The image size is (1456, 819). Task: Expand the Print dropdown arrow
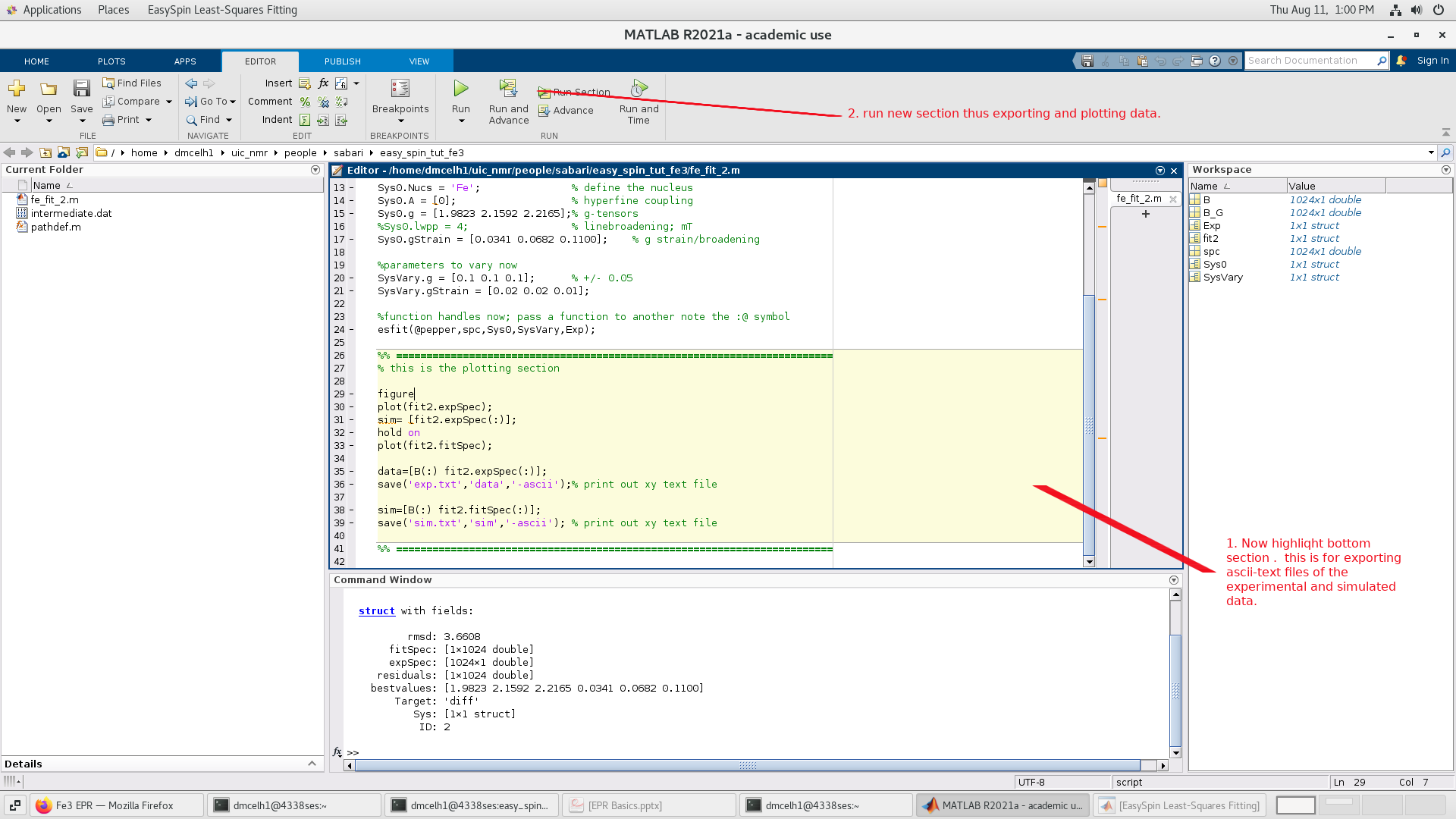tap(149, 120)
